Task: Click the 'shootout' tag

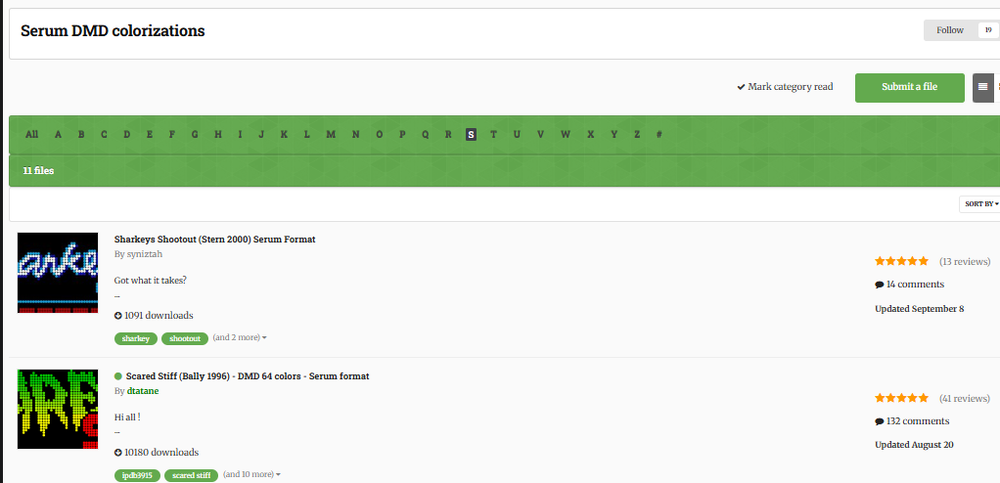Action: [x=185, y=338]
